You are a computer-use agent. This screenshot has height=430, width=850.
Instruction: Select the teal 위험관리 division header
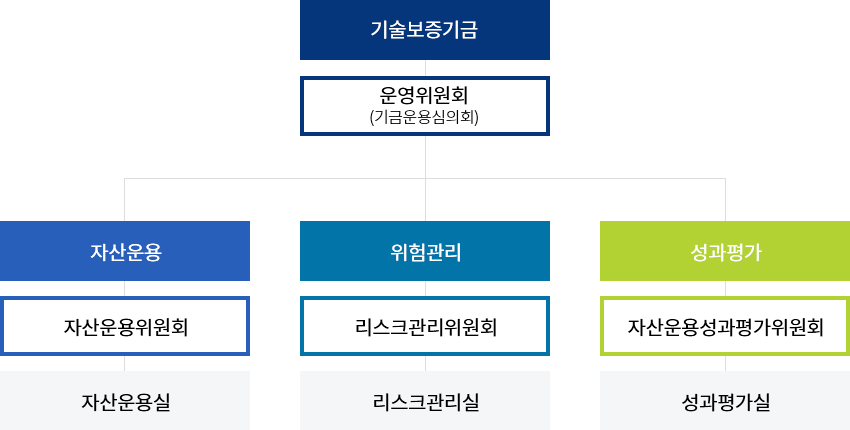coord(425,251)
